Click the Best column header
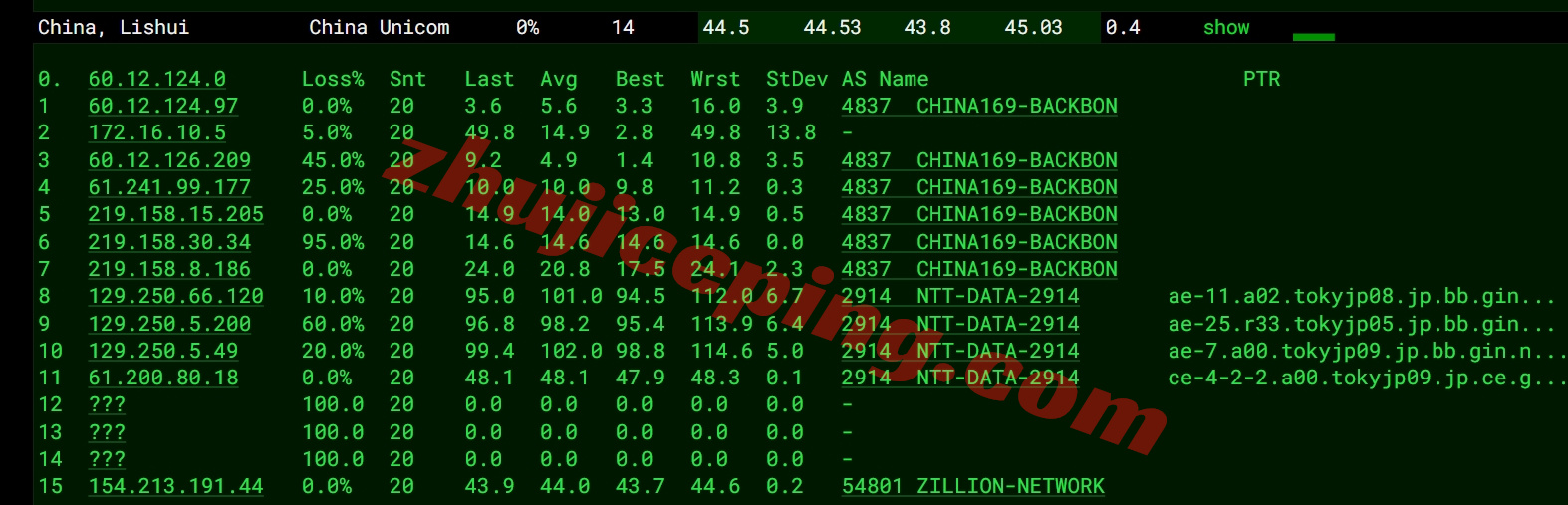The image size is (1568, 505). coord(640,79)
